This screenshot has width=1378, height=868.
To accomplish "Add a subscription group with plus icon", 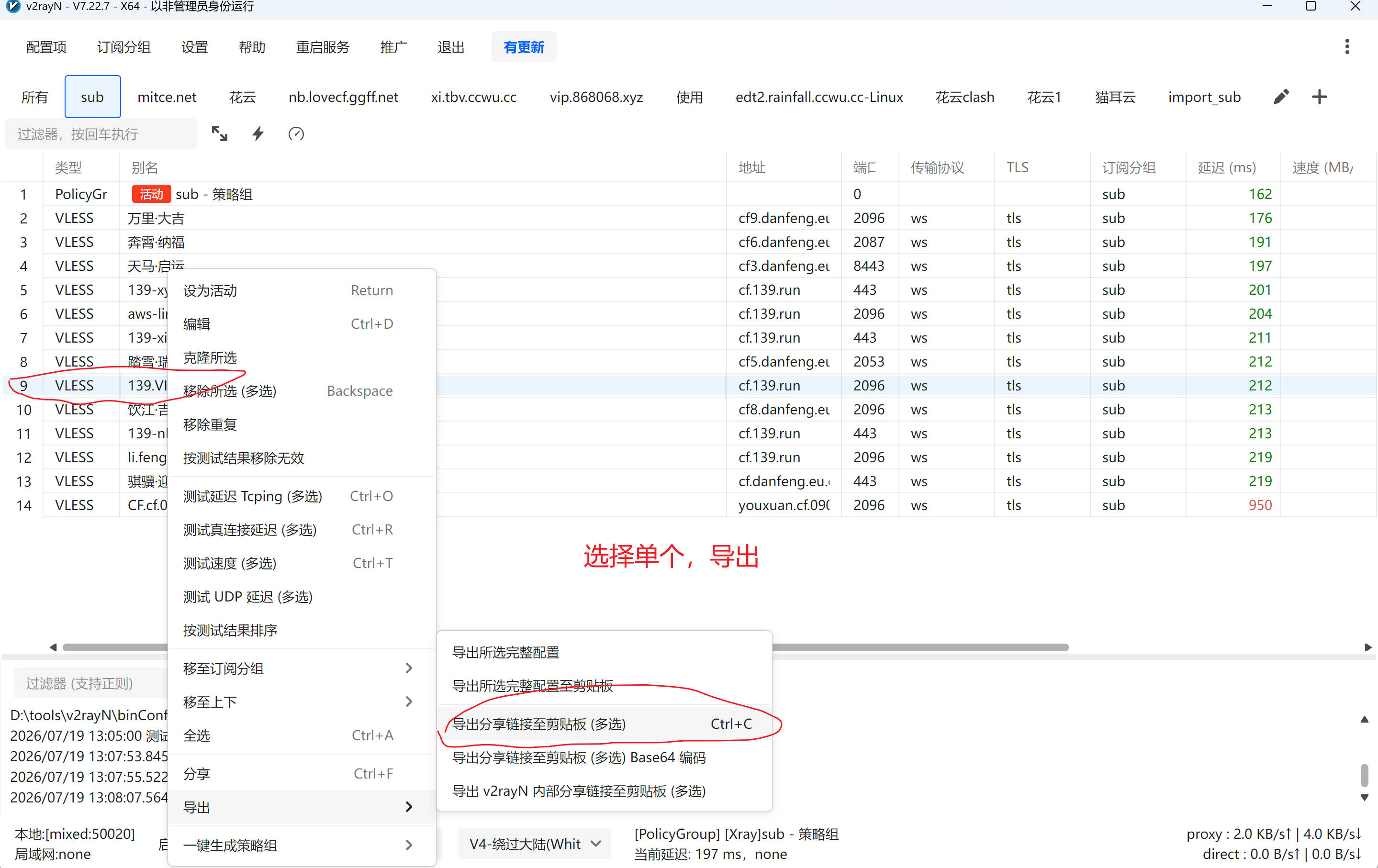I will (1319, 97).
